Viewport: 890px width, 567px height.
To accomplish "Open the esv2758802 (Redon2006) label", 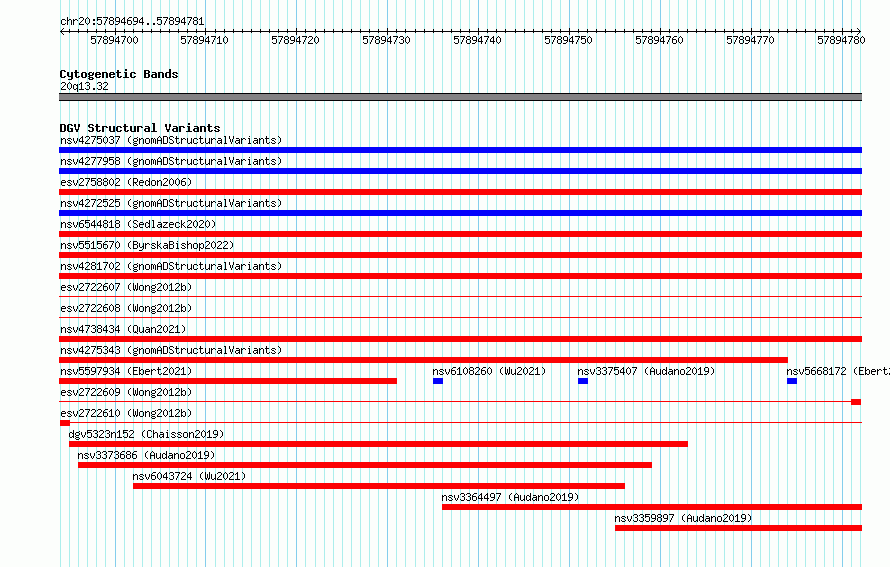I will [126, 182].
